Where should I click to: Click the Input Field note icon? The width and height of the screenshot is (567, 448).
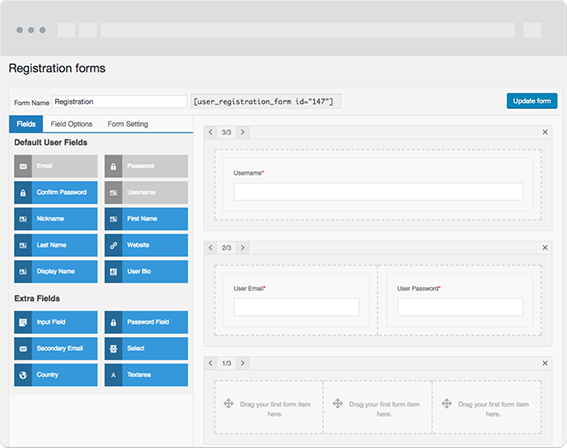(23, 322)
